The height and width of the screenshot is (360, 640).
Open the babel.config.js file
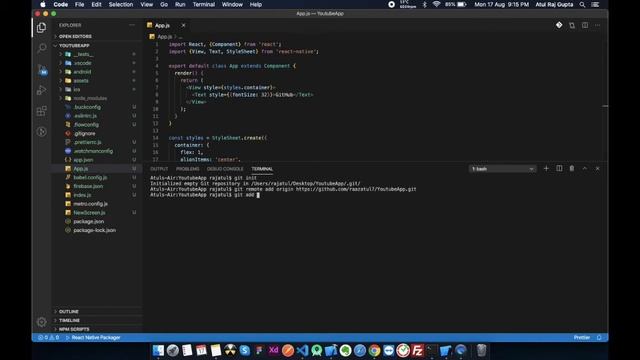(90, 178)
